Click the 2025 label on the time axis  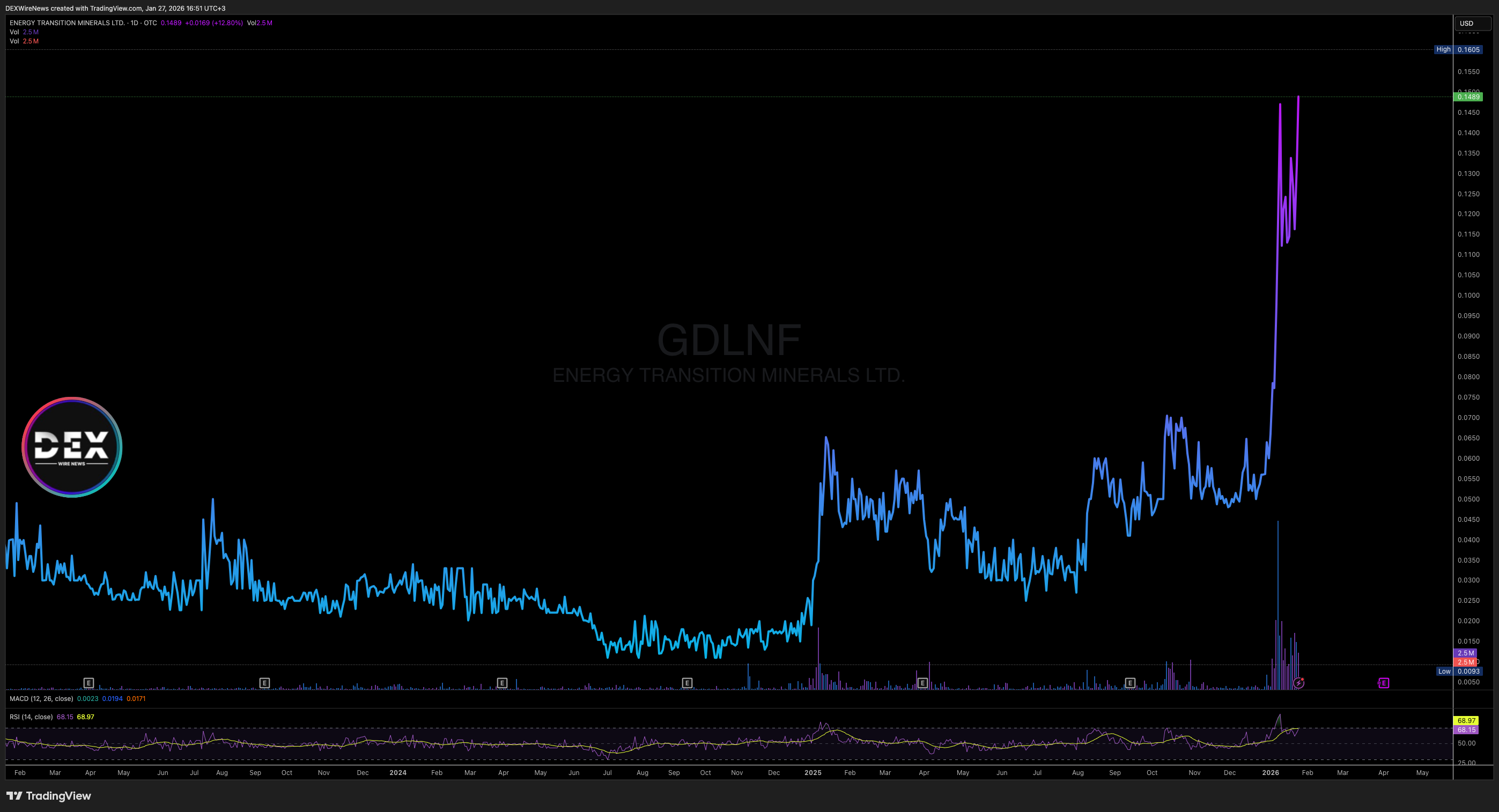pos(813,772)
